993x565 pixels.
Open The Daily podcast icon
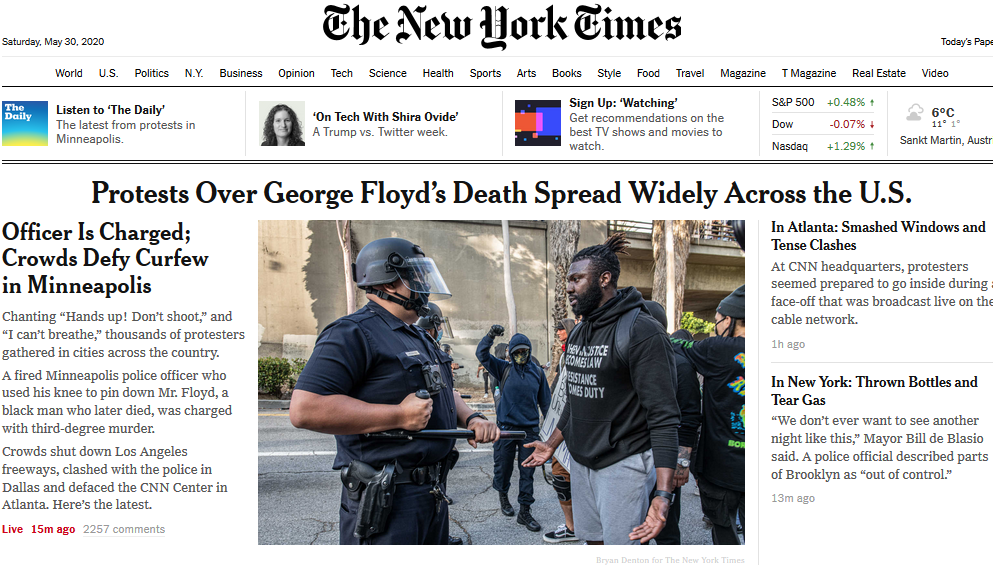coord(25,124)
